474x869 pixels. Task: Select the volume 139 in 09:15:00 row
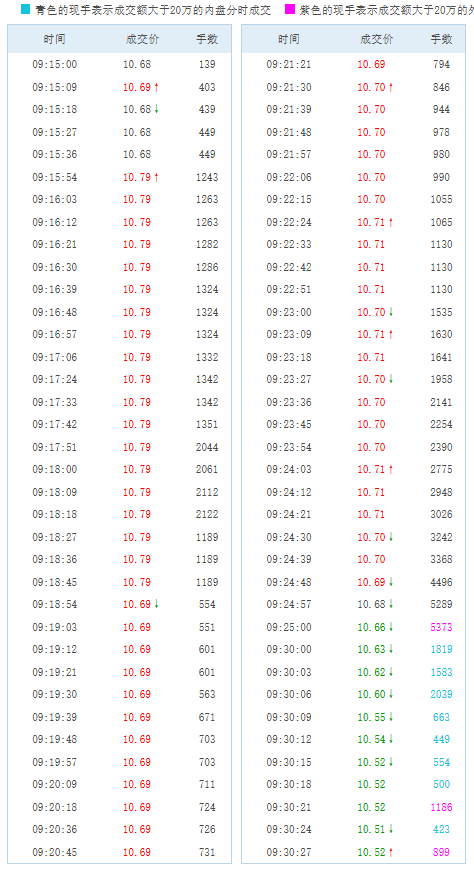(x=207, y=64)
